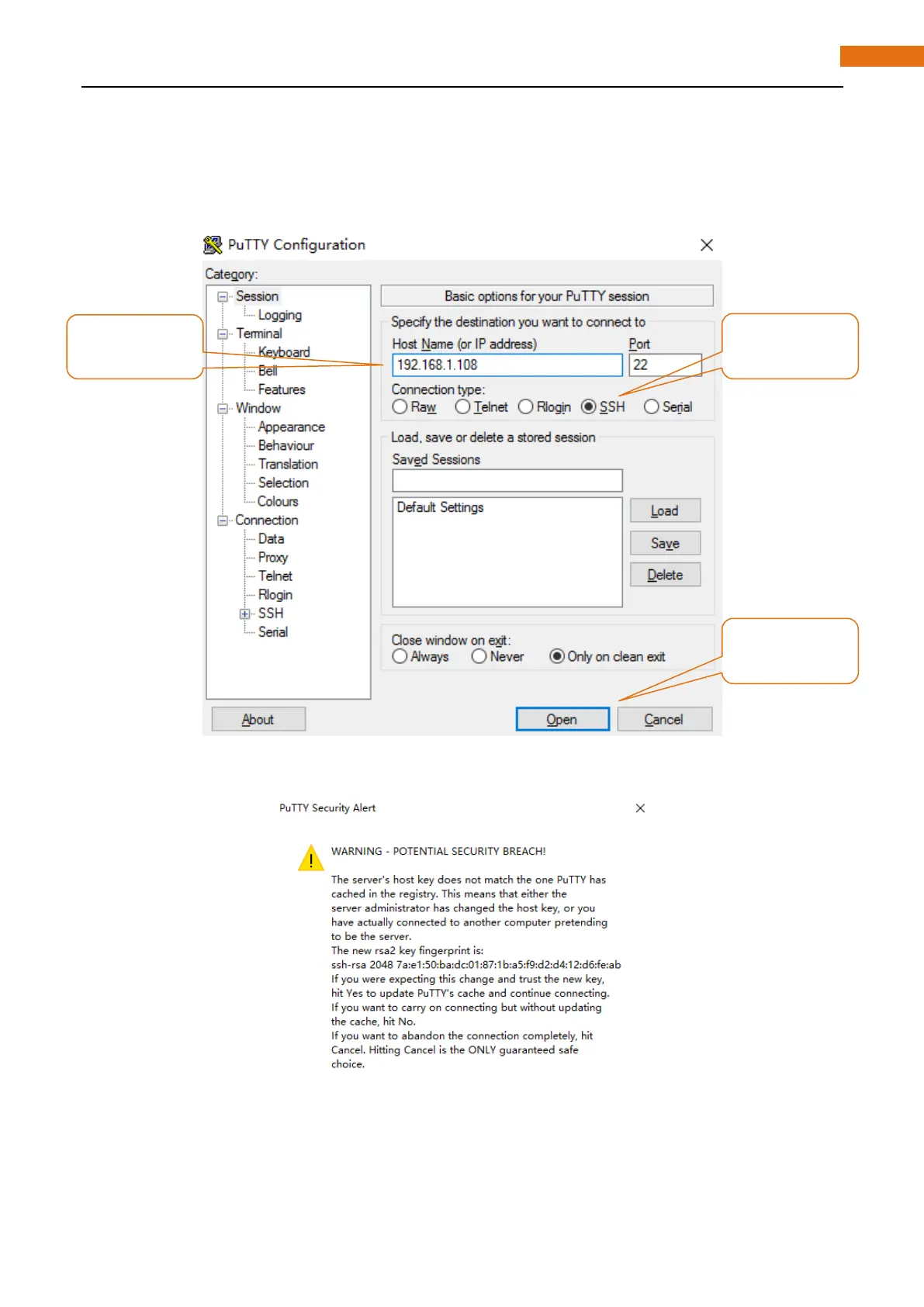Click the Cancel button

tap(664, 719)
